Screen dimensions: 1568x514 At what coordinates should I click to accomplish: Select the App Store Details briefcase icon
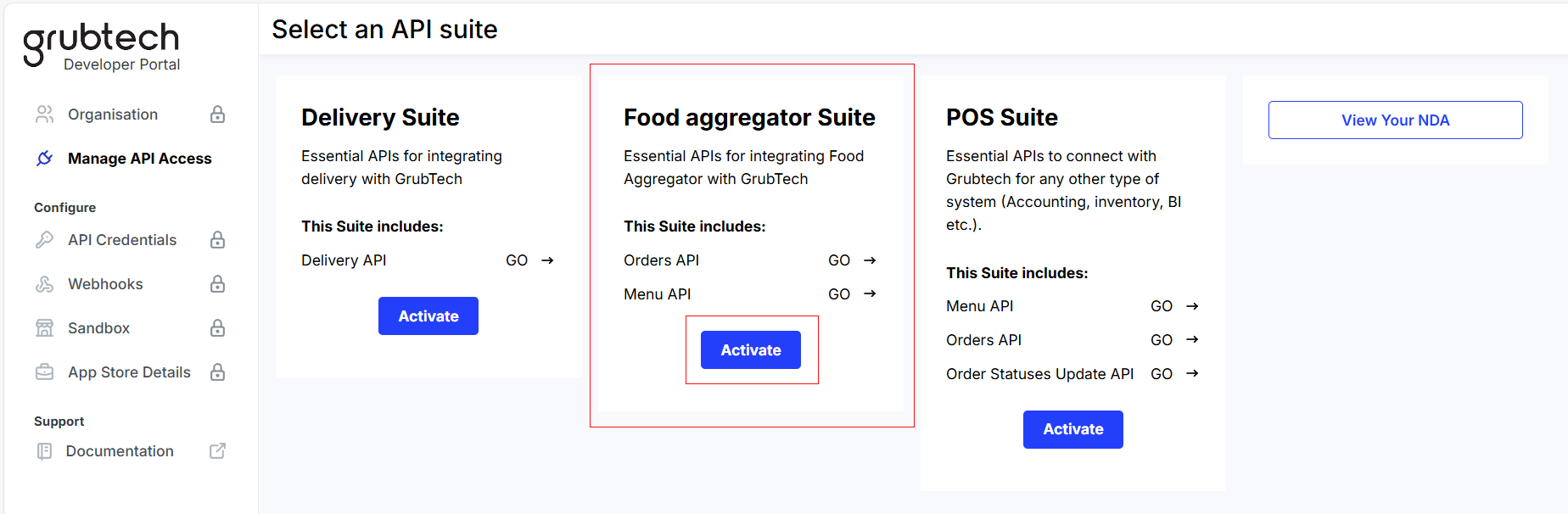click(x=44, y=372)
